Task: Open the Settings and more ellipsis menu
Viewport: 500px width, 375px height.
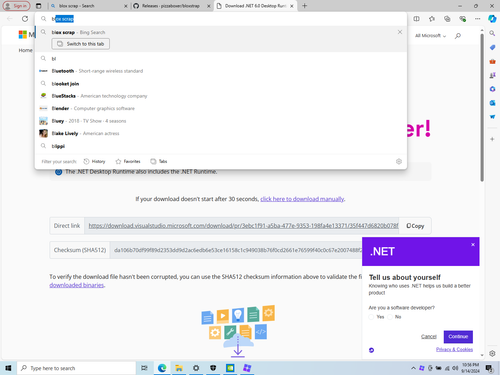Action: [478, 19]
